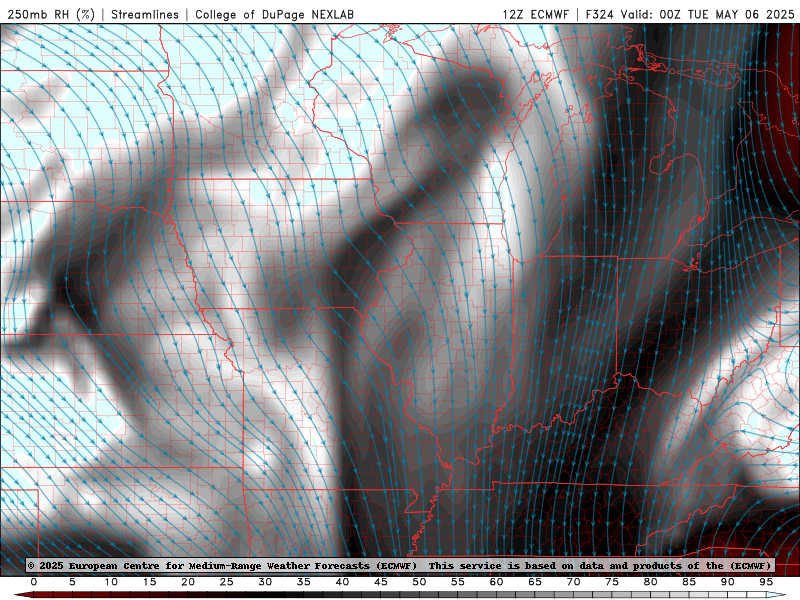Select the "F324" forecast hour text
The height and width of the screenshot is (600, 800).
599,14
